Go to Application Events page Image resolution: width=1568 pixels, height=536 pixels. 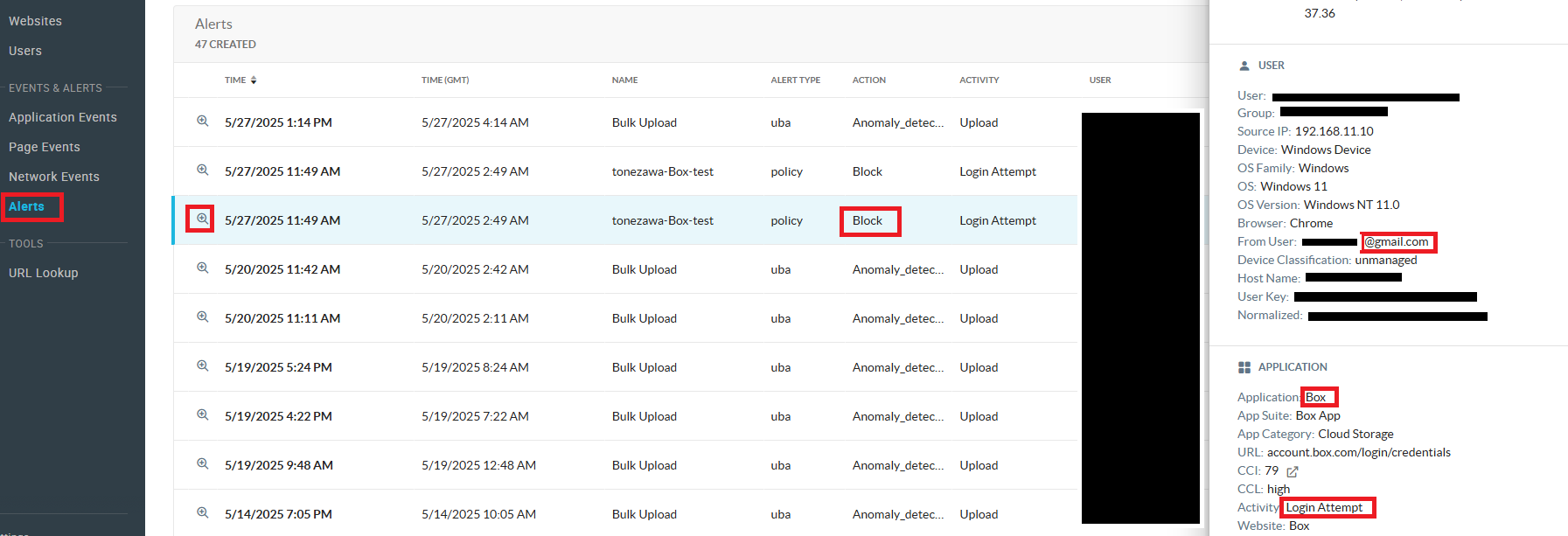62,117
